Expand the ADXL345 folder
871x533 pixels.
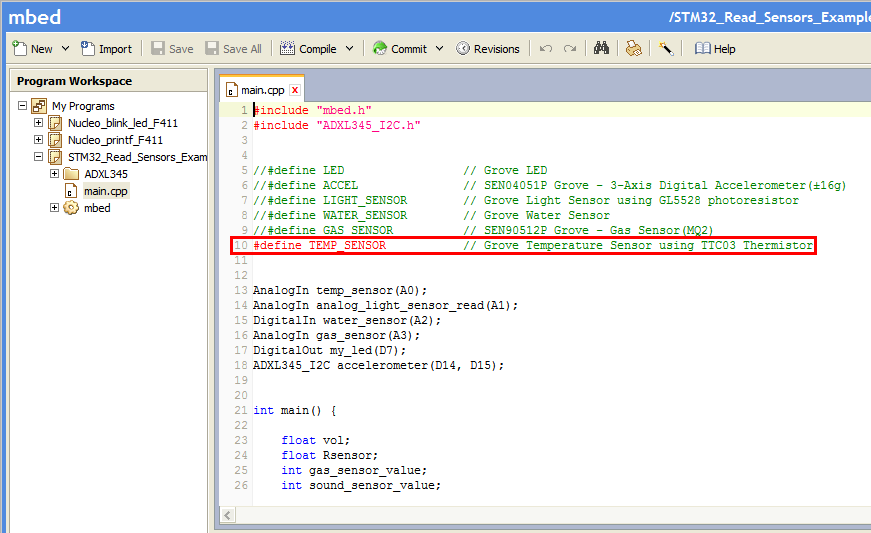(x=55, y=174)
